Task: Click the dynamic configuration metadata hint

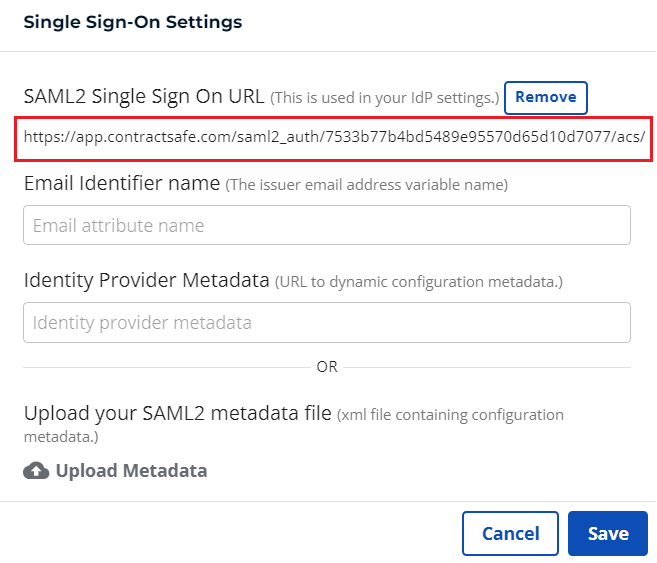Action: (419, 282)
